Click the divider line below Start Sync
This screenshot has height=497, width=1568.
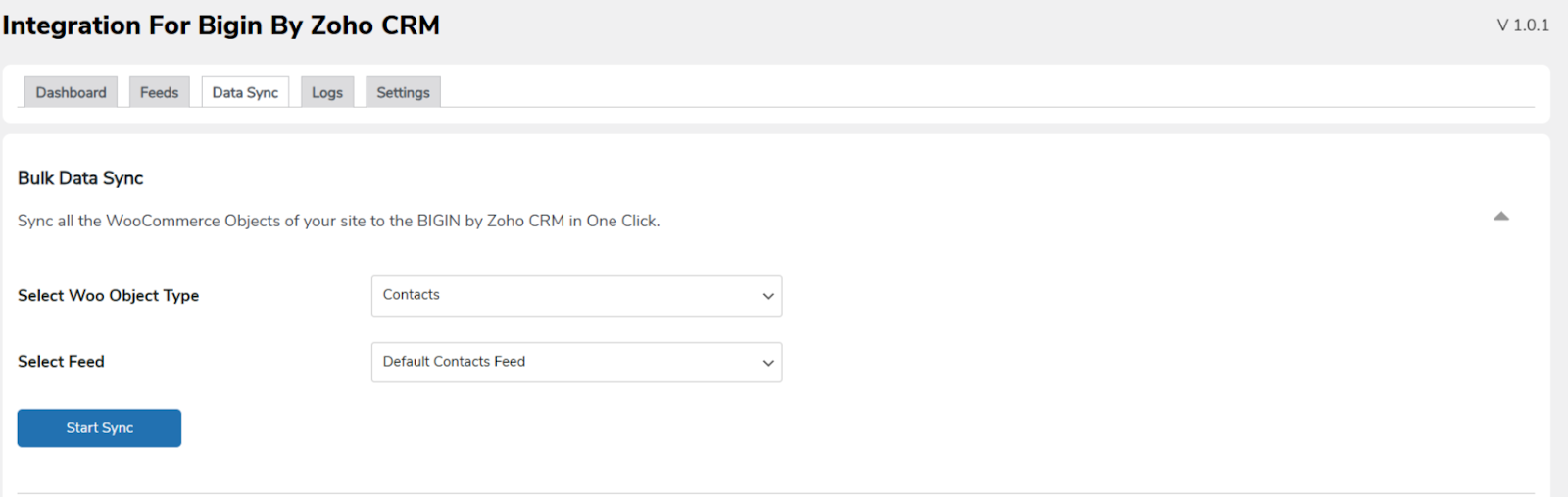[775, 493]
